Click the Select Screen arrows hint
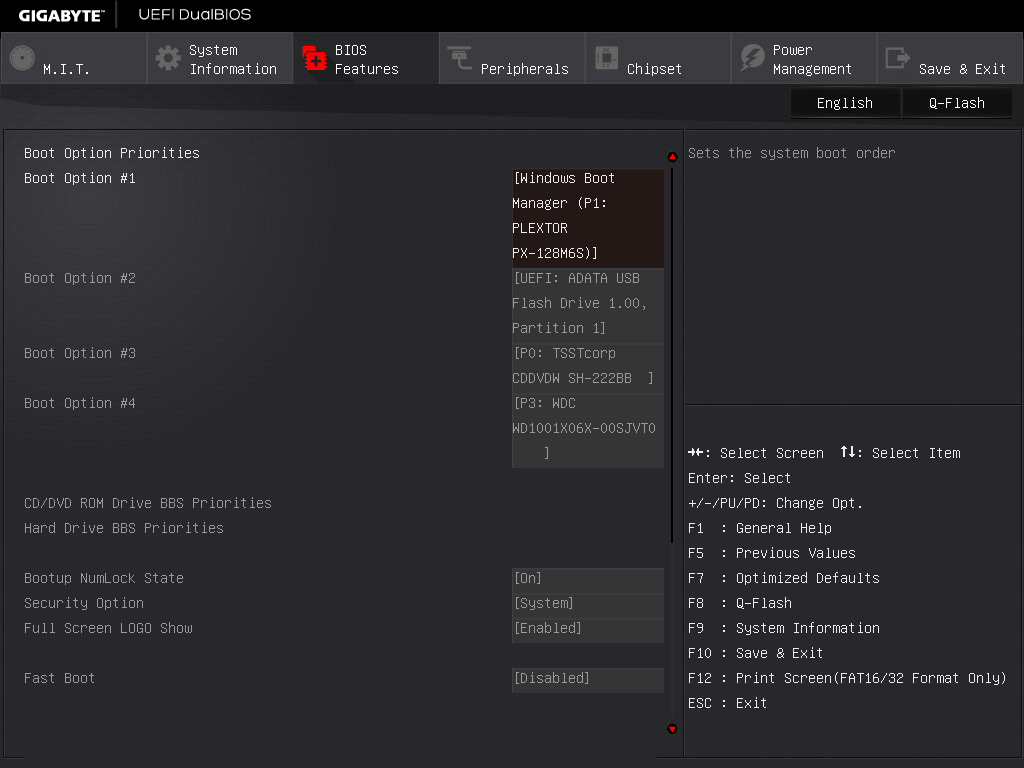The height and width of the screenshot is (768, 1024). point(756,453)
